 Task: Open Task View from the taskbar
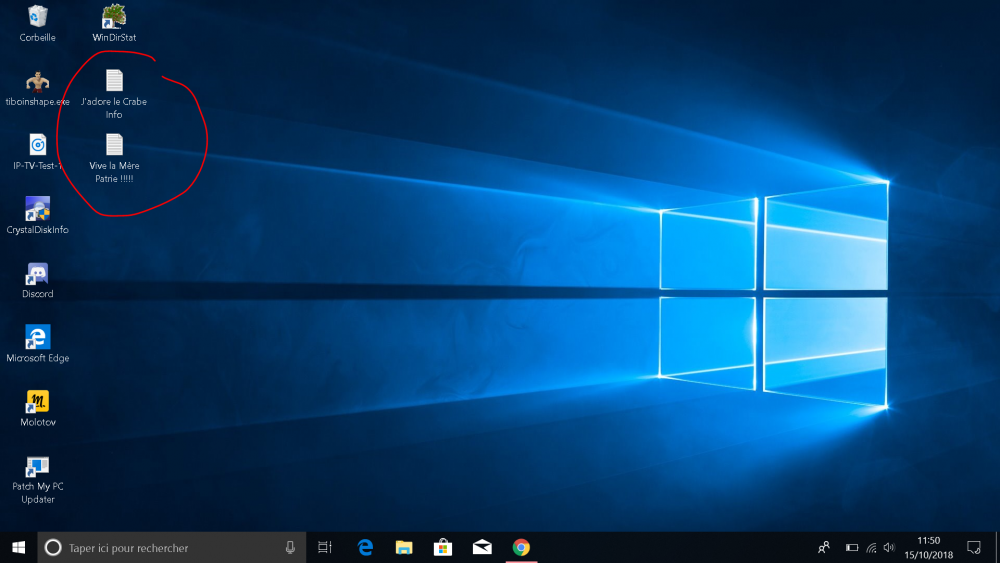[x=324, y=547]
